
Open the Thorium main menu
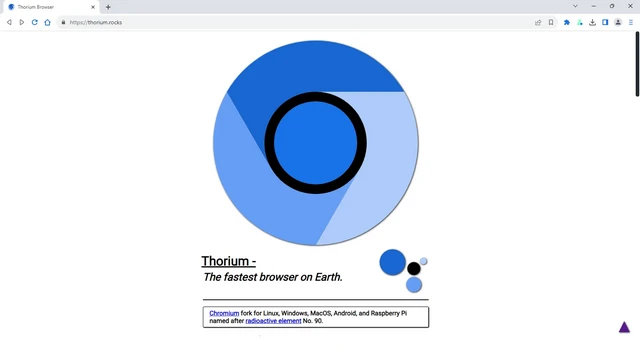tap(631, 22)
